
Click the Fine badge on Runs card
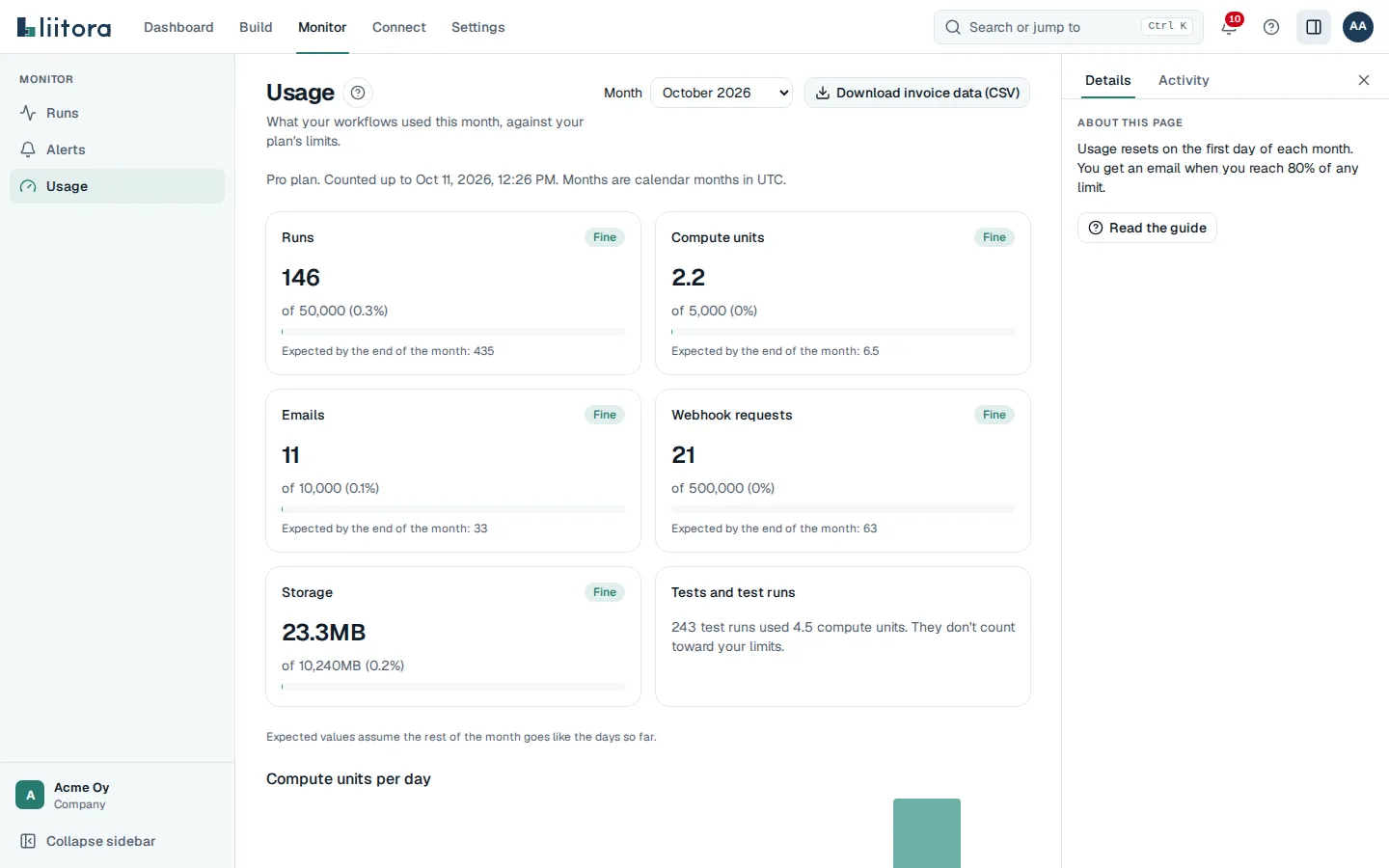(x=605, y=237)
